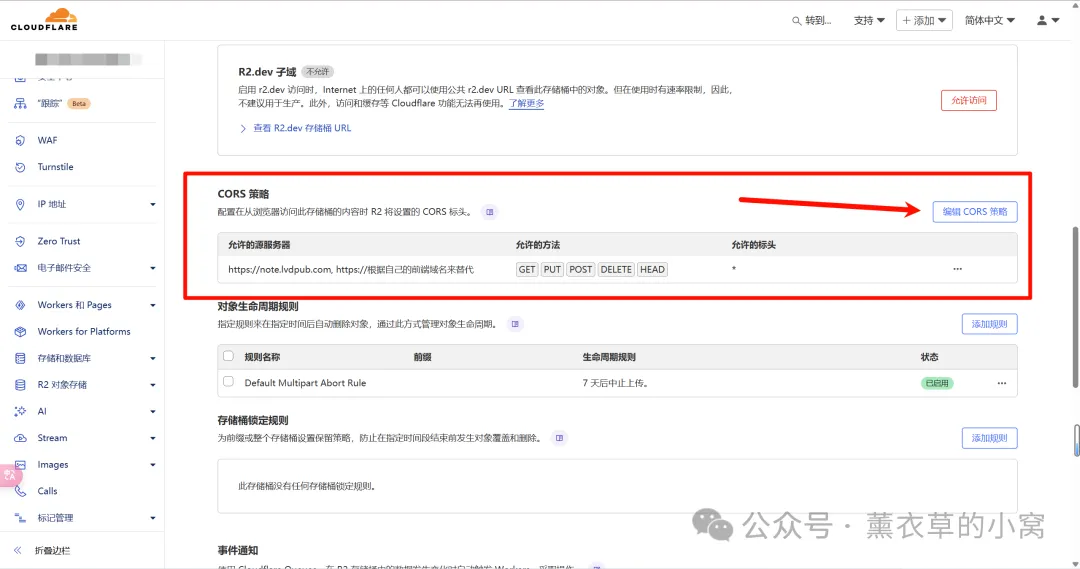Open 对象生命周期规则 documentation icon
The width and height of the screenshot is (1080, 569).
[515, 324]
